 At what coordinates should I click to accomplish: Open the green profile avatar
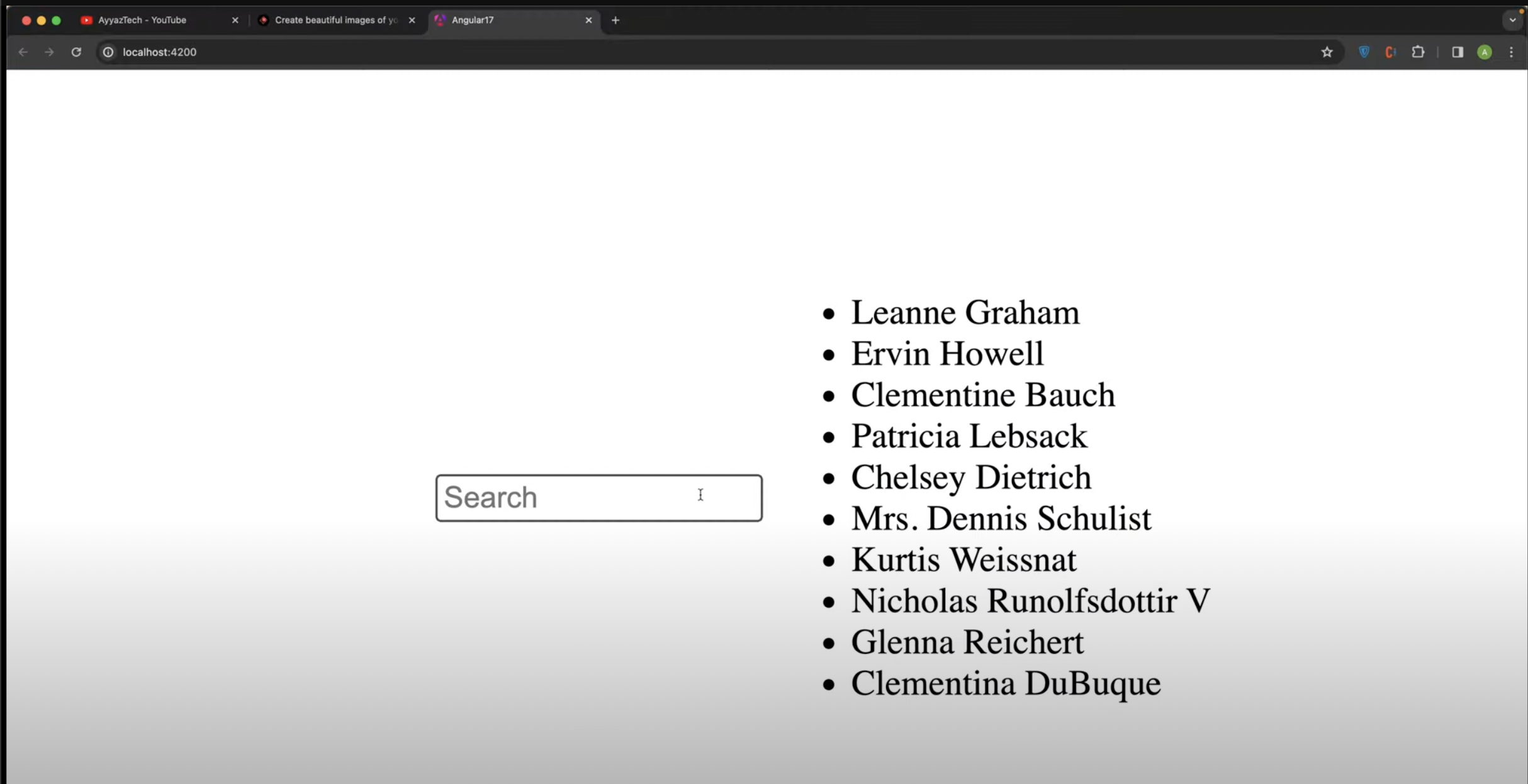[x=1485, y=52]
